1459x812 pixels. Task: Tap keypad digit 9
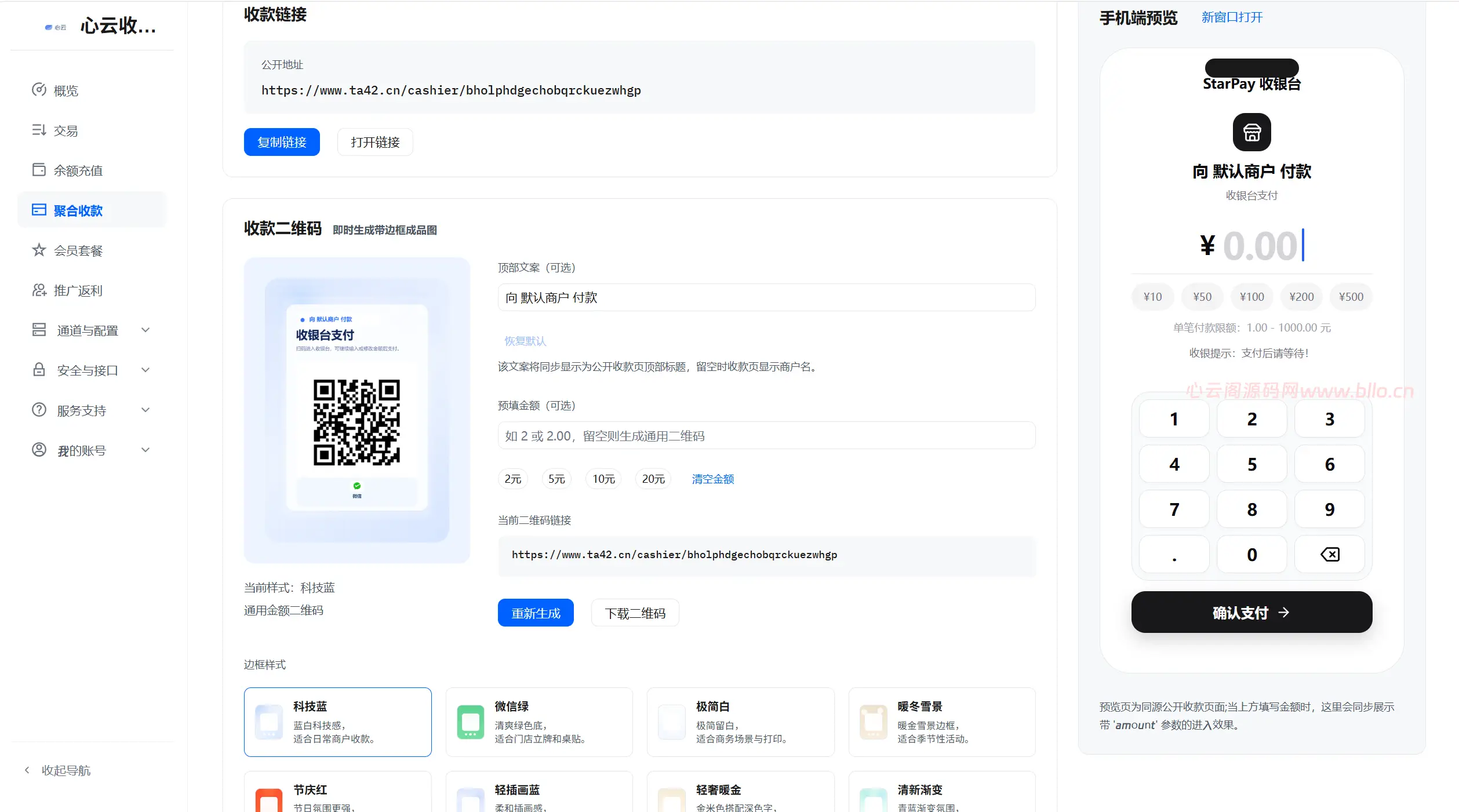click(1330, 509)
